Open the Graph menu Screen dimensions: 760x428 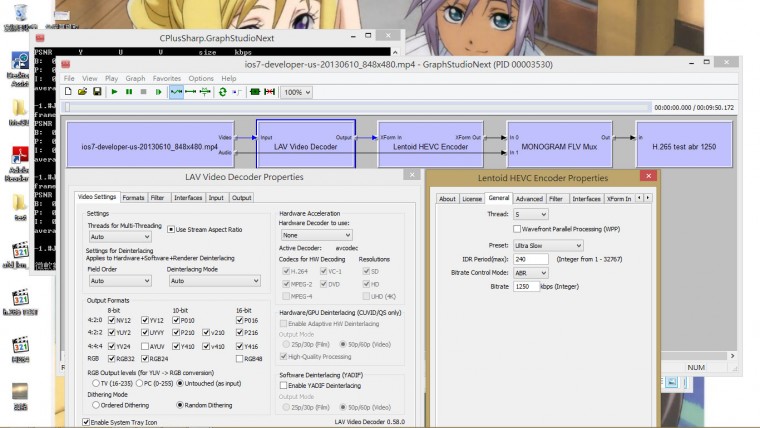click(135, 78)
